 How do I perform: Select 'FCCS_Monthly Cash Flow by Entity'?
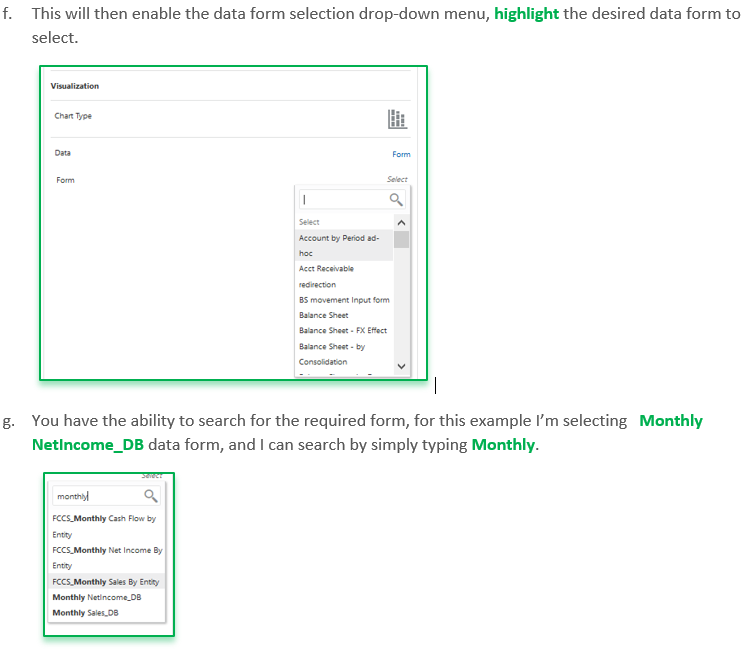[x=107, y=526]
